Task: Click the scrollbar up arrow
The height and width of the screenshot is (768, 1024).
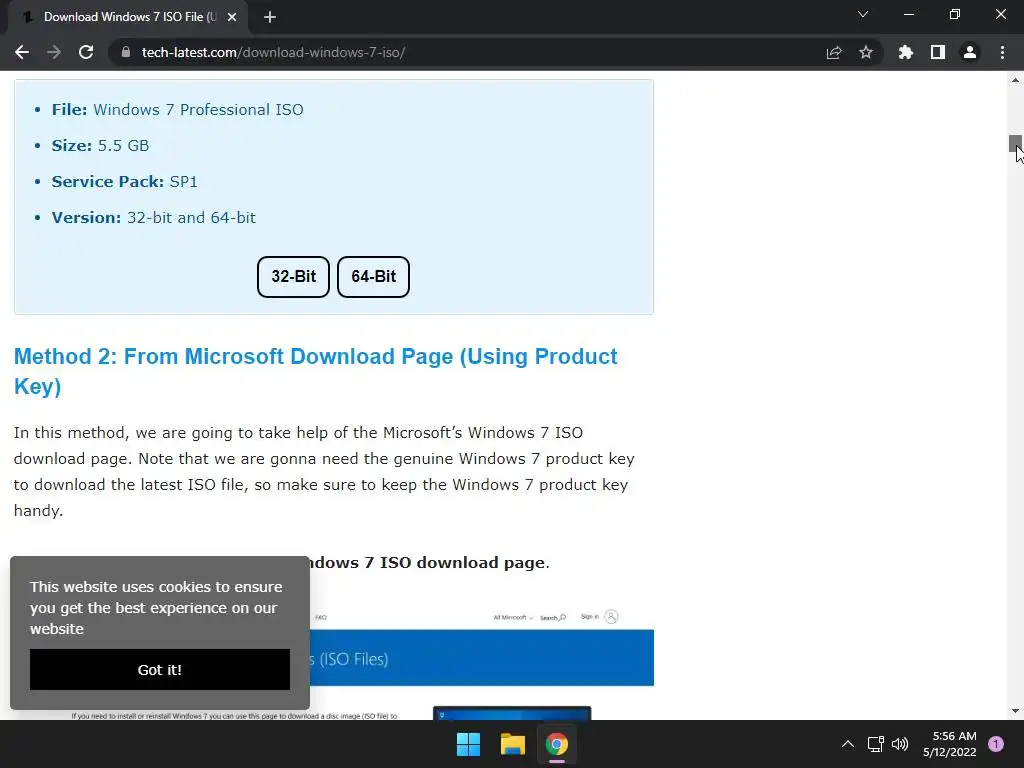Action: click(1015, 80)
